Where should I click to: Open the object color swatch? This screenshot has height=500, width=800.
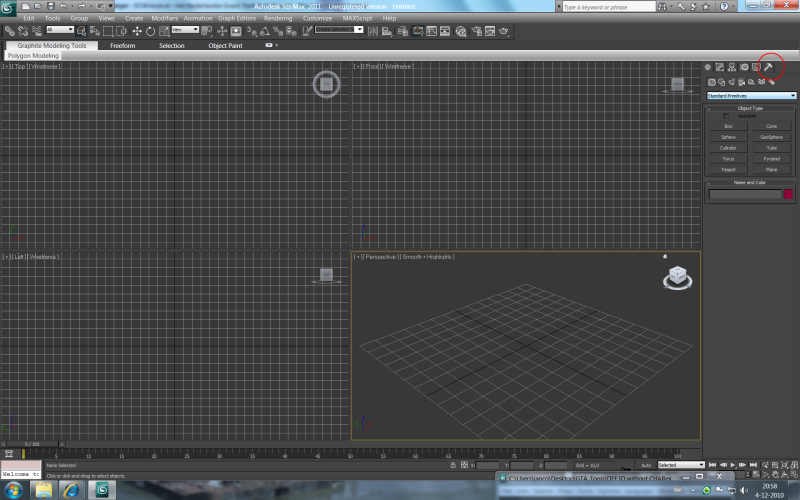click(x=788, y=194)
